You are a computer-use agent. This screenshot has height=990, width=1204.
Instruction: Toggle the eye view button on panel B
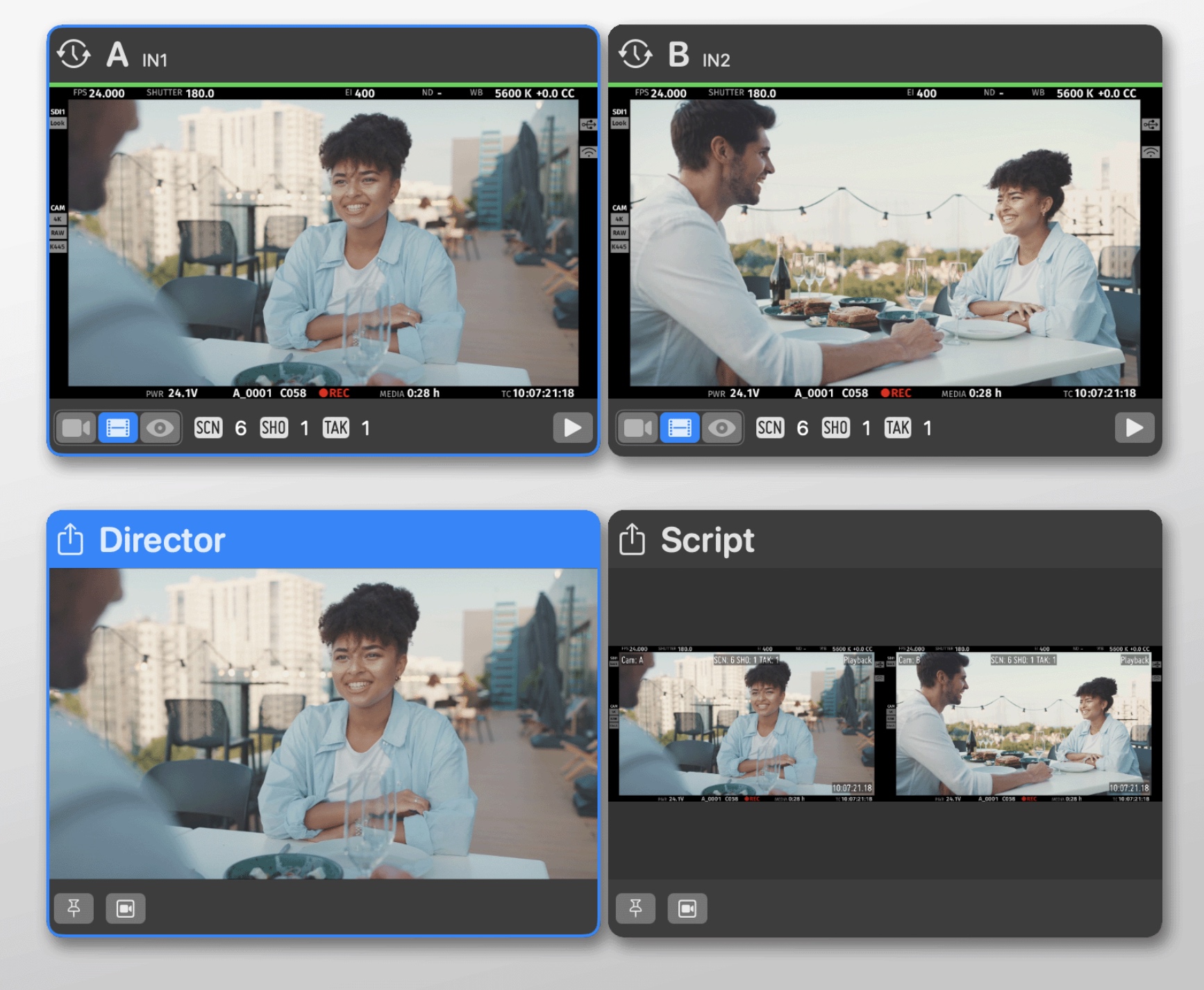pyautogui.click(x=722, y=428)
